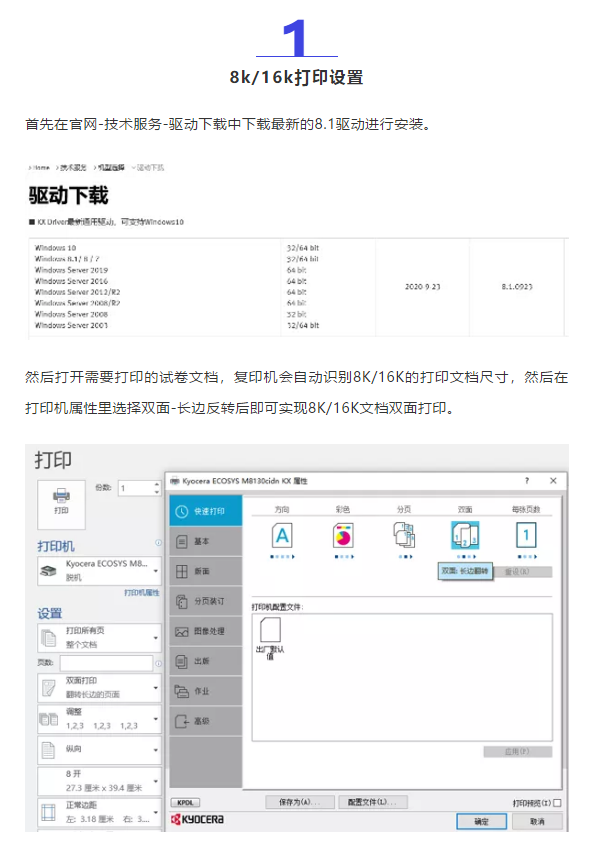The image size is (589, 847).
Task: Open the Kyocera ECOSYS printer selection dropdown
Action: point(99,570)
